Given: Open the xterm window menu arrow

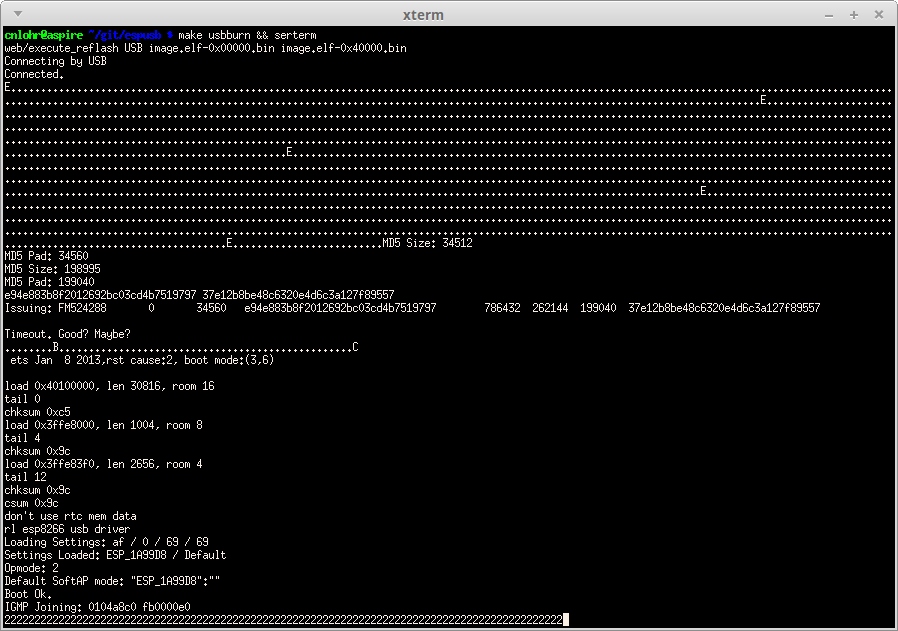Looking at the screenshot, I should pos(18,14).
